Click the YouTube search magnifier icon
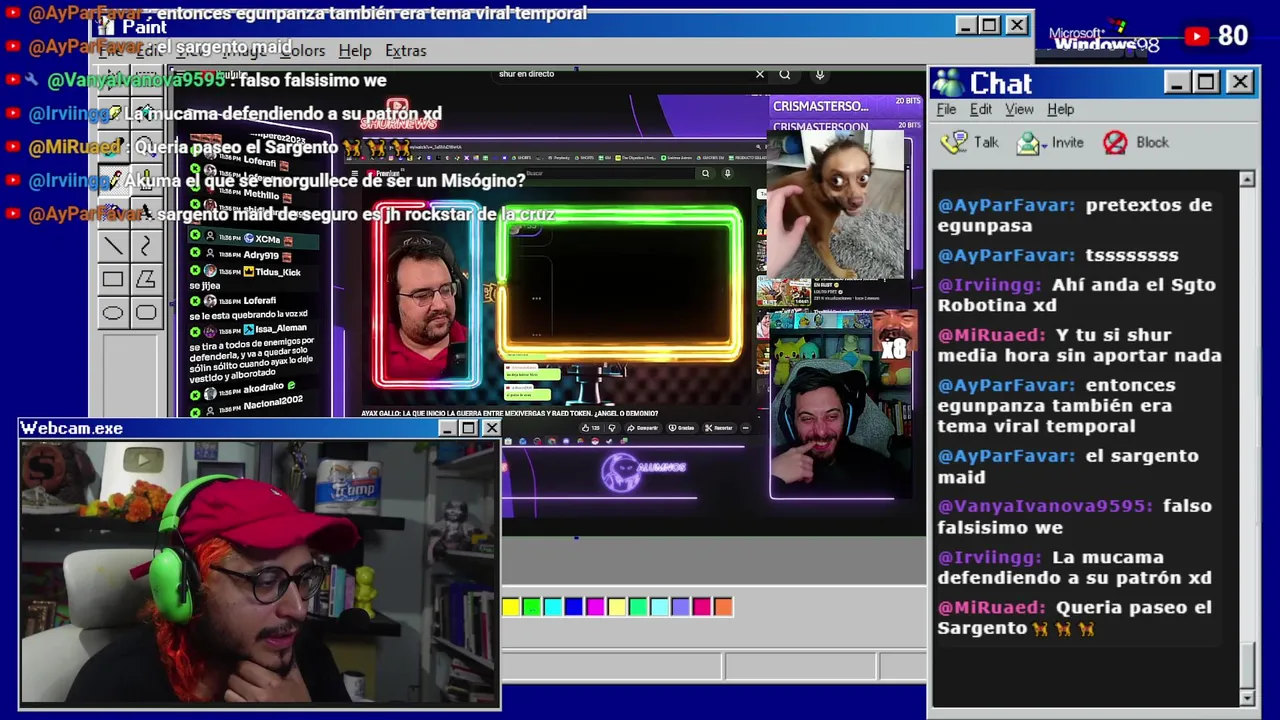 pos(785,74)
